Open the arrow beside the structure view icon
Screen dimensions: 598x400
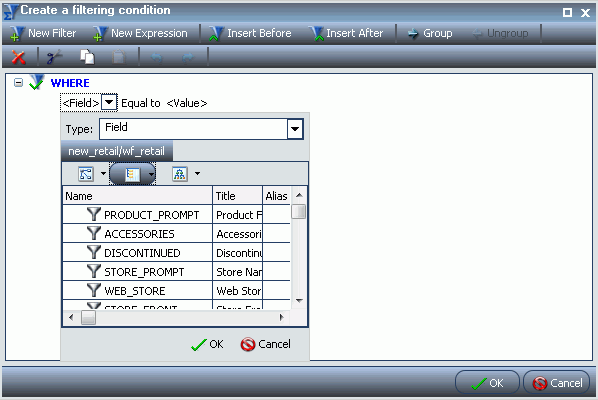coord(103,173)
